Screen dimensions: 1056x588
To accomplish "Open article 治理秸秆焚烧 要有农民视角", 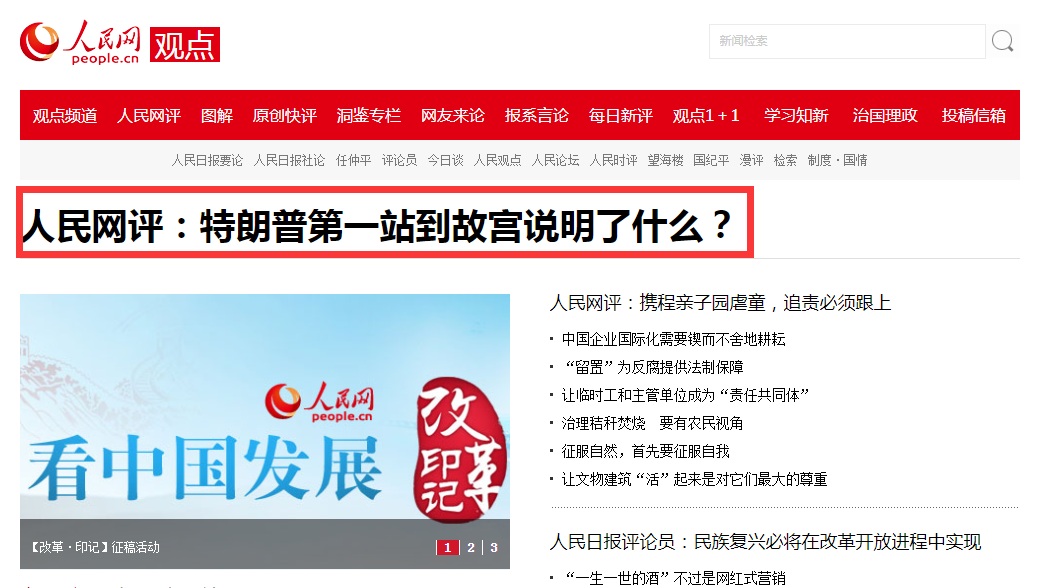I will point(652,424).
